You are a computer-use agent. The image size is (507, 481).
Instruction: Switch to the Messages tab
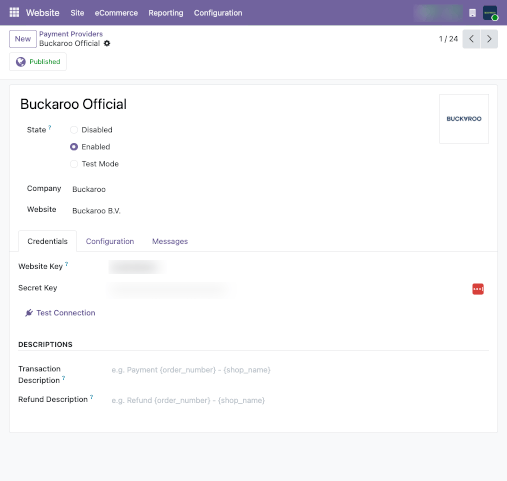coord(170,241)
